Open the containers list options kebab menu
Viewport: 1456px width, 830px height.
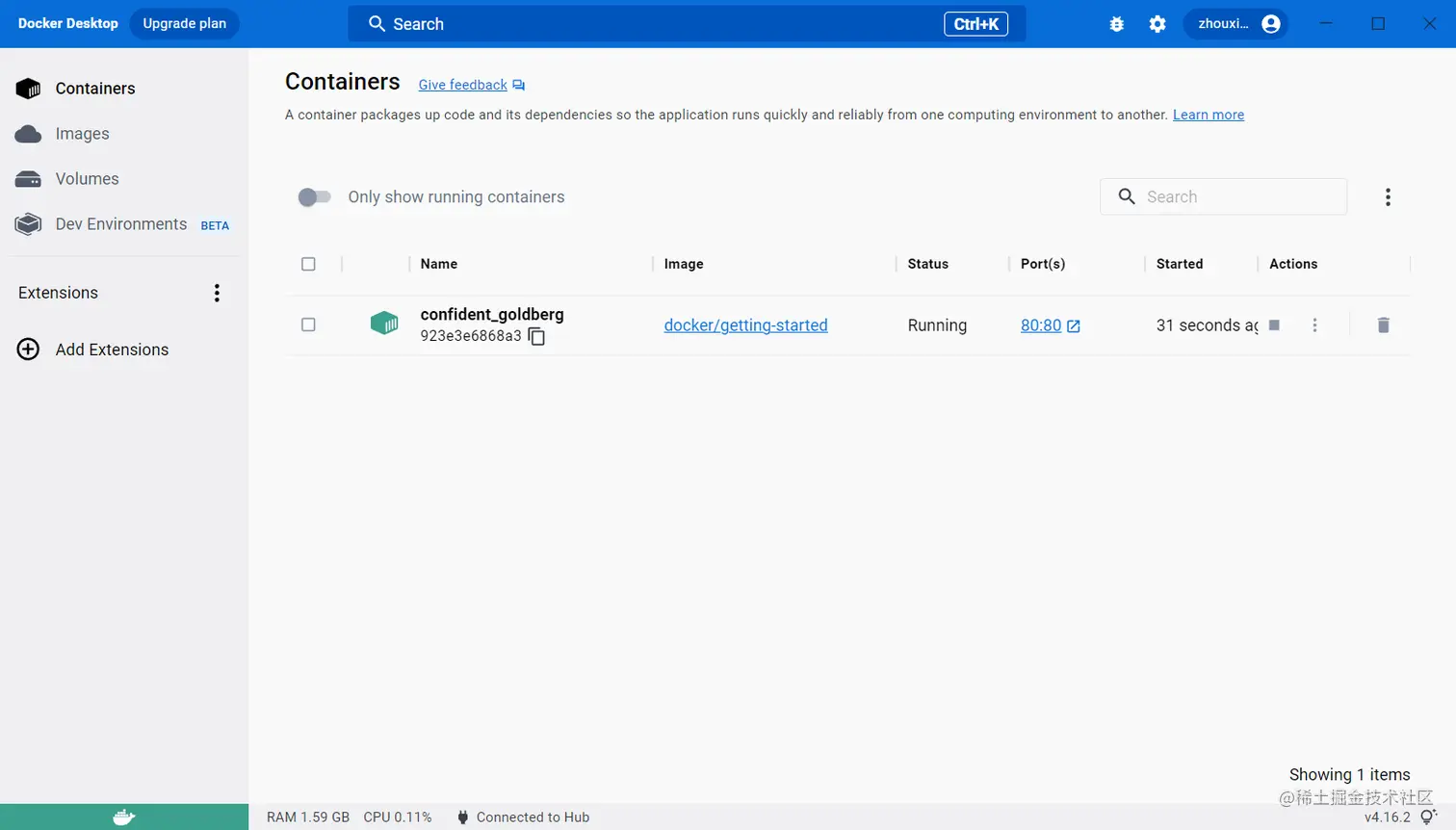tap(1388, 197)
